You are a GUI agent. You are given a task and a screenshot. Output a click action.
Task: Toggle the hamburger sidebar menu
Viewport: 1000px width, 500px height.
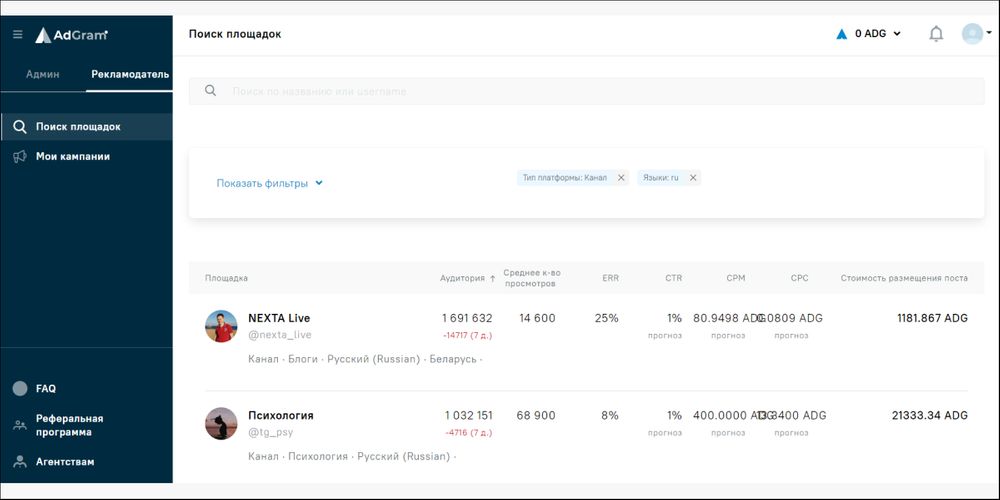click(18, 34)
